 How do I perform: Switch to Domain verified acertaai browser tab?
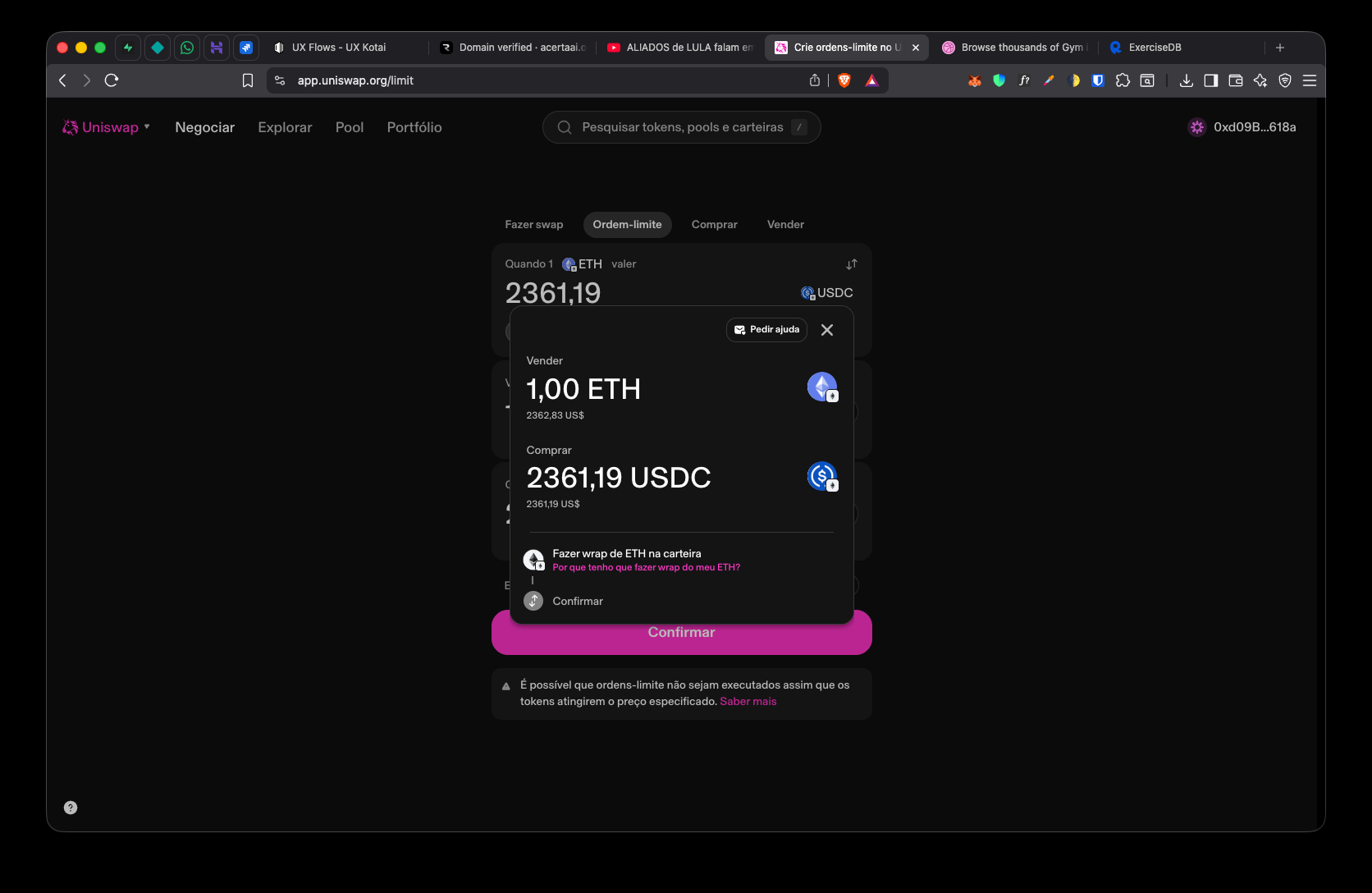coord(514,48)
